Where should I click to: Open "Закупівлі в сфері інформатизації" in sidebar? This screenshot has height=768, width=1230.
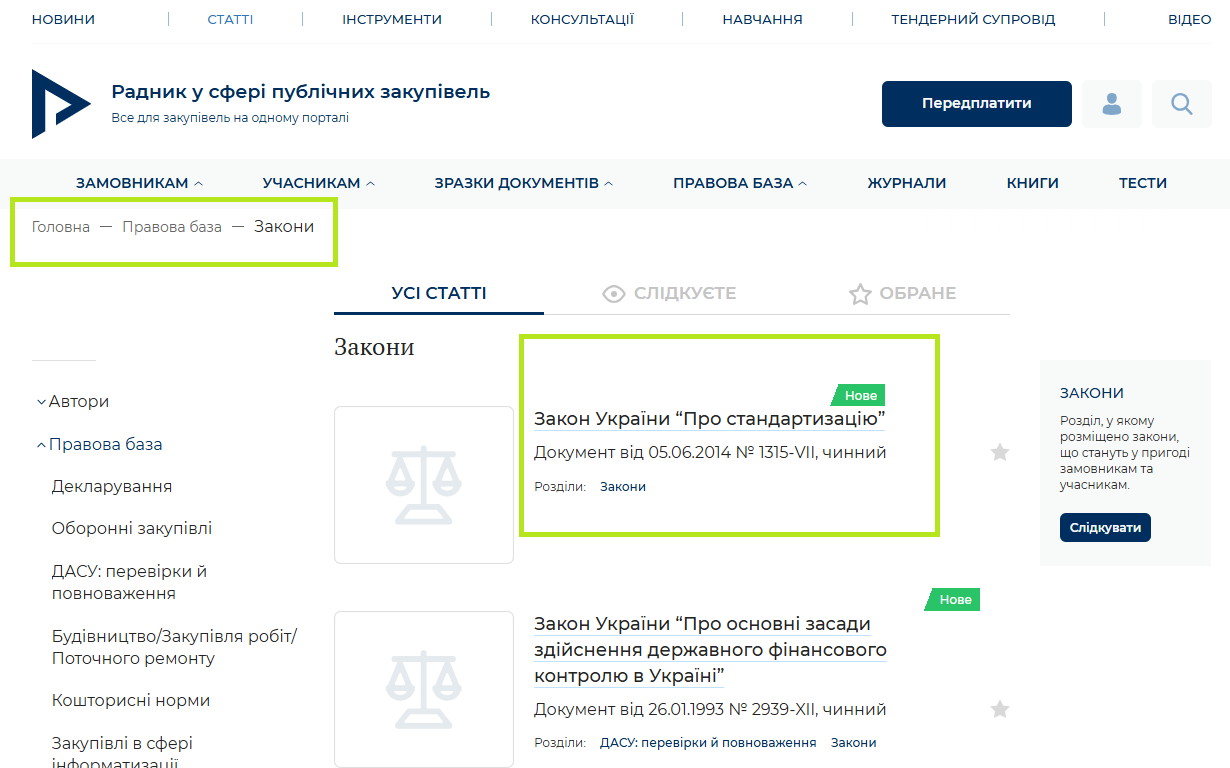[122, 754]
